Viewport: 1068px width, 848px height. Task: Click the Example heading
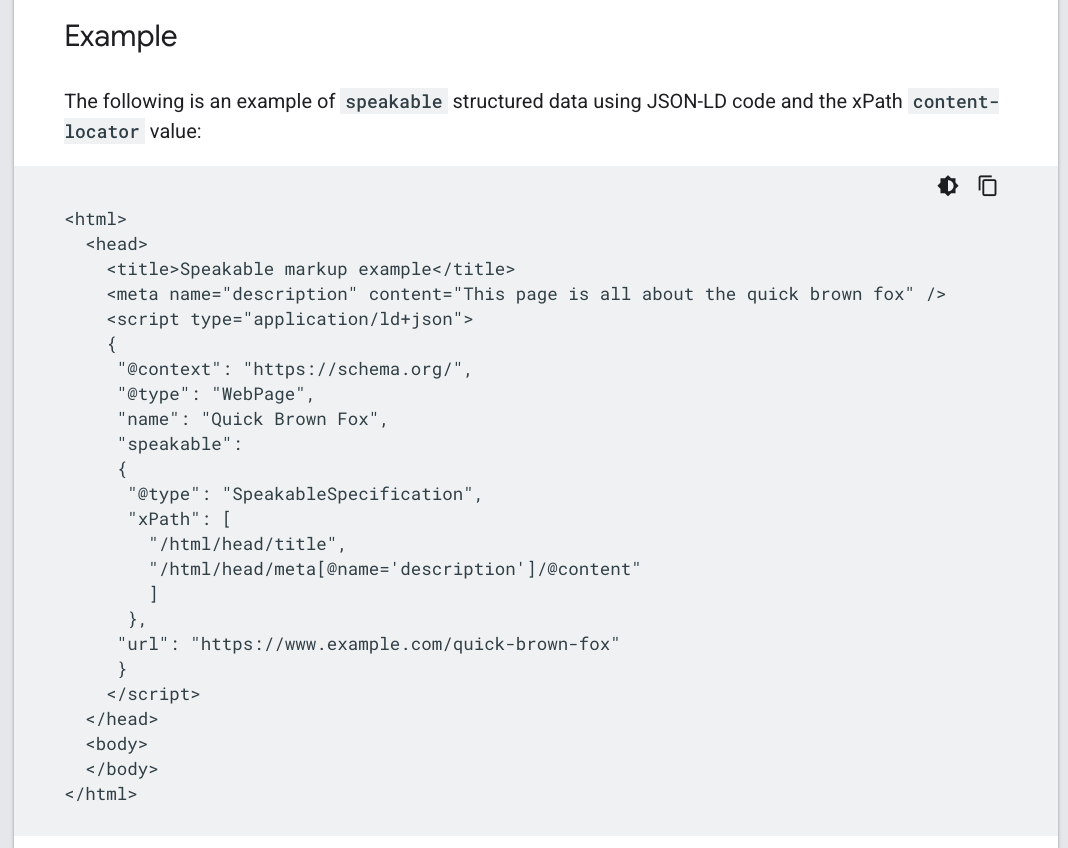coord(120,36)
